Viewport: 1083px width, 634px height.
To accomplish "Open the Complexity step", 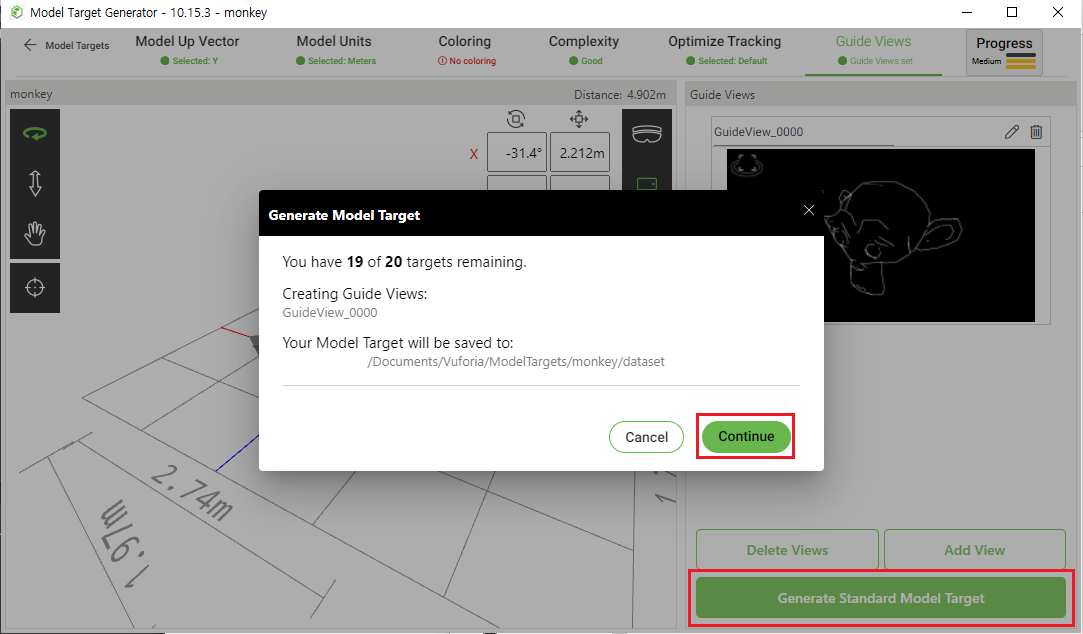I will click(584, 50).
